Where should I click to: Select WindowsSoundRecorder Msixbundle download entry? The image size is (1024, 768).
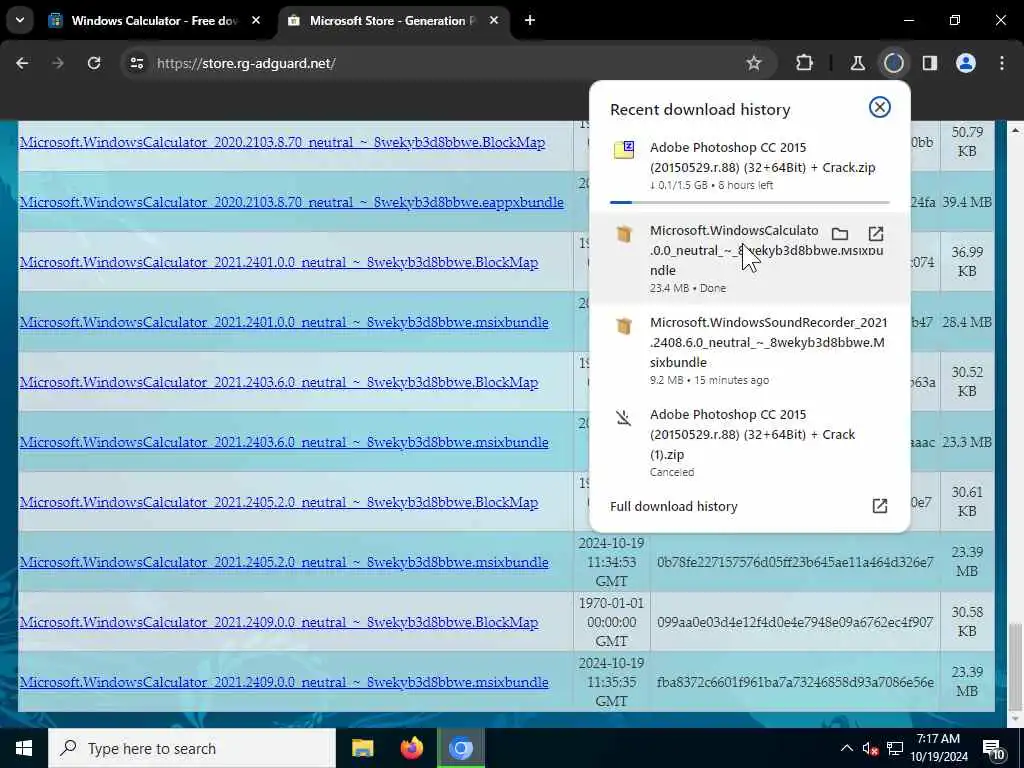pos(750,350)
